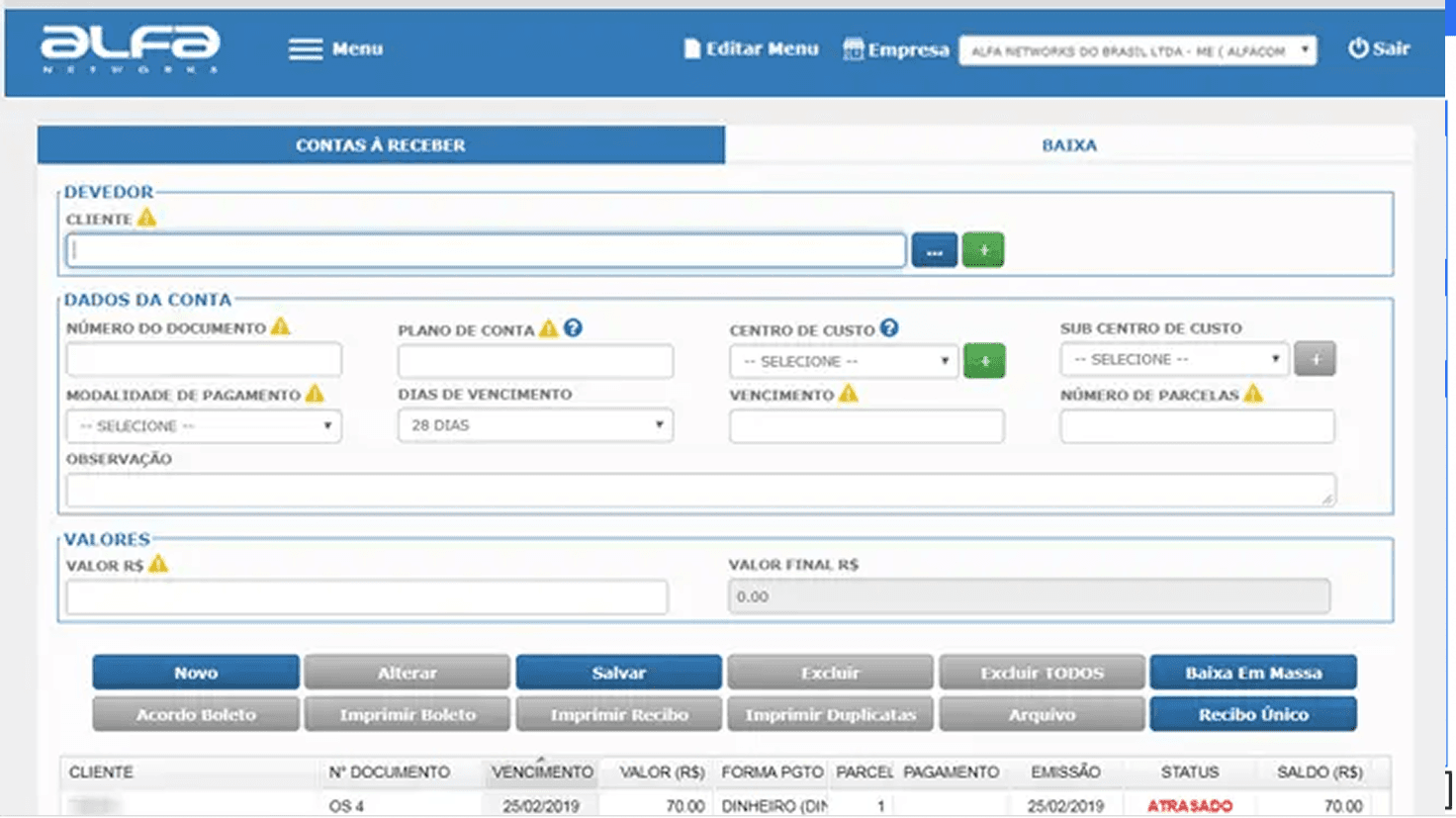This screenshot has width=1456, height=818.
Task: Open the Empresa company dropdown
Action: (1137, 50)
